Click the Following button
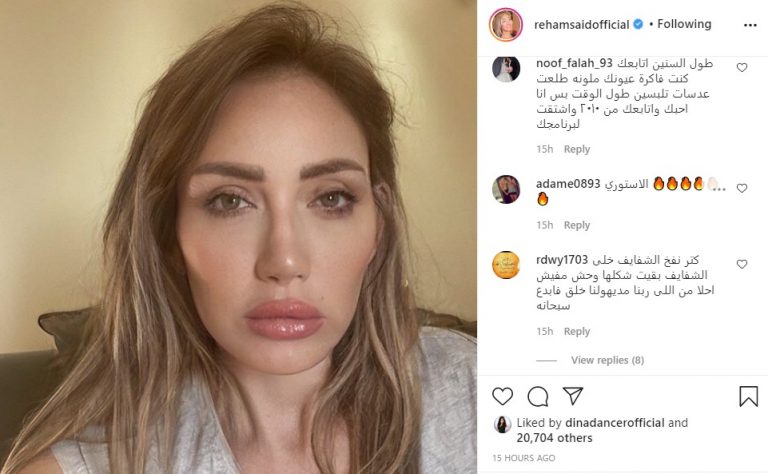This screenshot has height=474, width=768. [x=684, y=24]
